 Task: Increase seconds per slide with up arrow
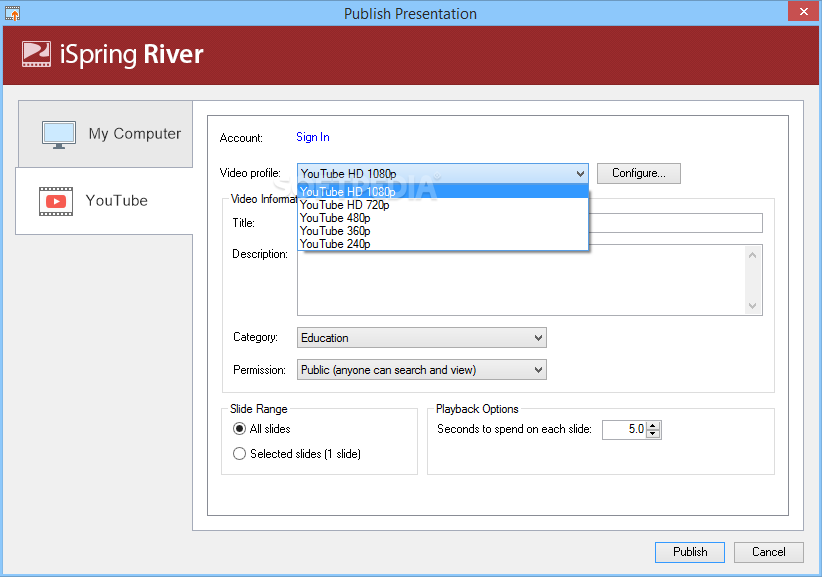[653, 426]
